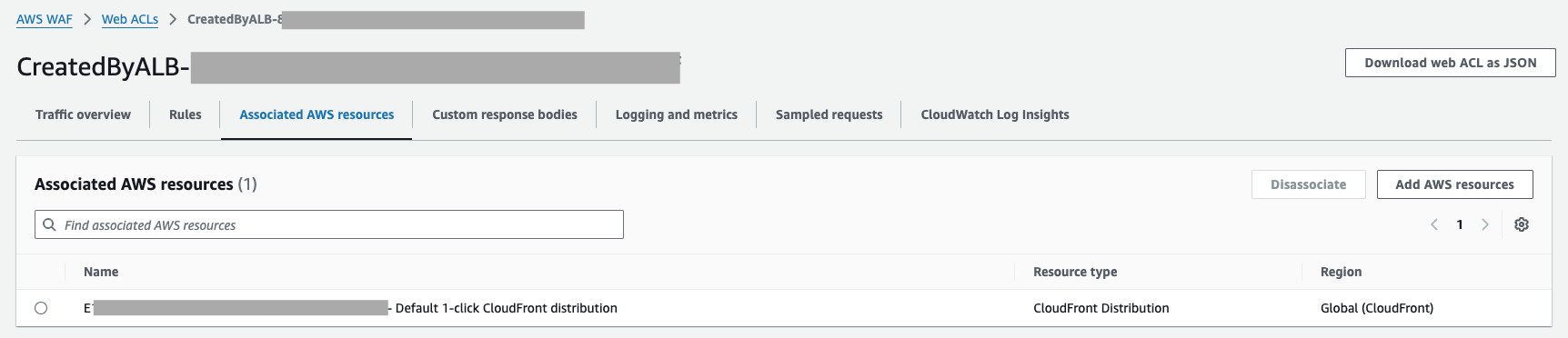Switch to Custom response bodies tab

tap(505, 114)
